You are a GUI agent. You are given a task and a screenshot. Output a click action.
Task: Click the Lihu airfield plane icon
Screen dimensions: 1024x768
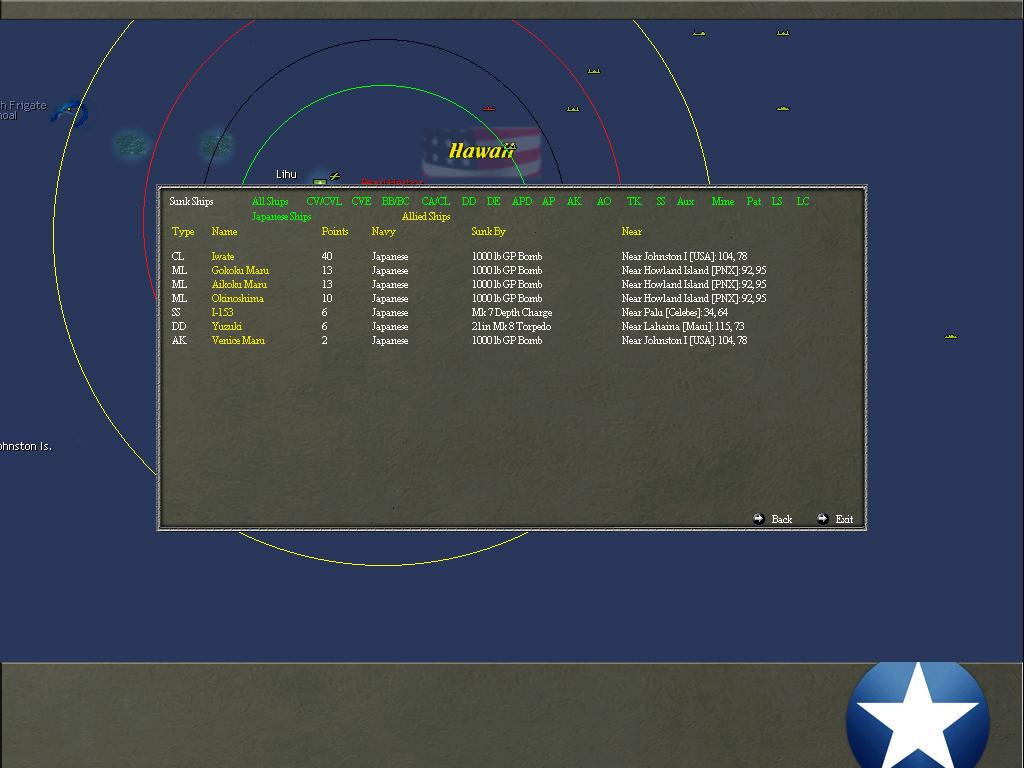click(335, 176)
